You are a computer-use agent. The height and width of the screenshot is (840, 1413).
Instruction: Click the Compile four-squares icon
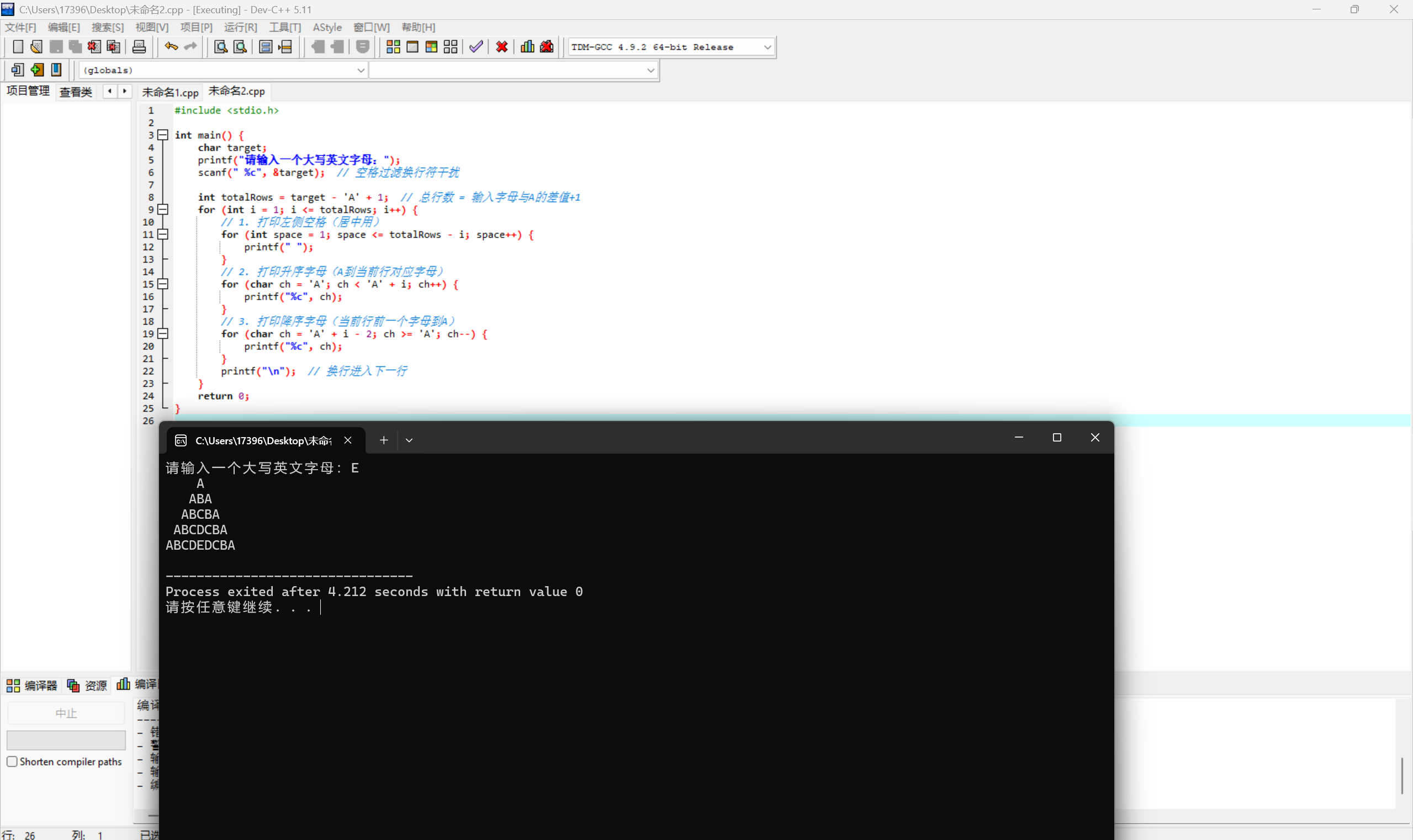click(393, 47)
